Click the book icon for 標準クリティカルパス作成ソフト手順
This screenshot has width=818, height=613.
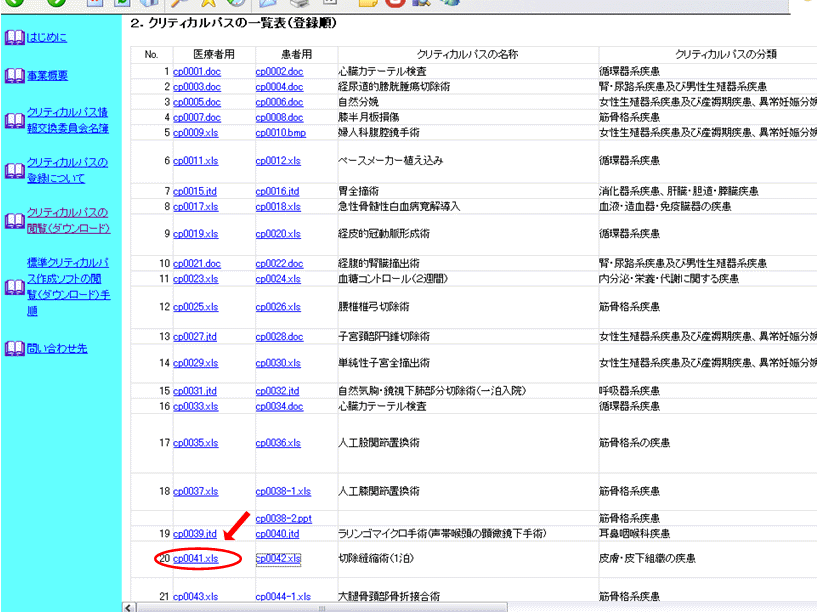[x=14, y=287]
